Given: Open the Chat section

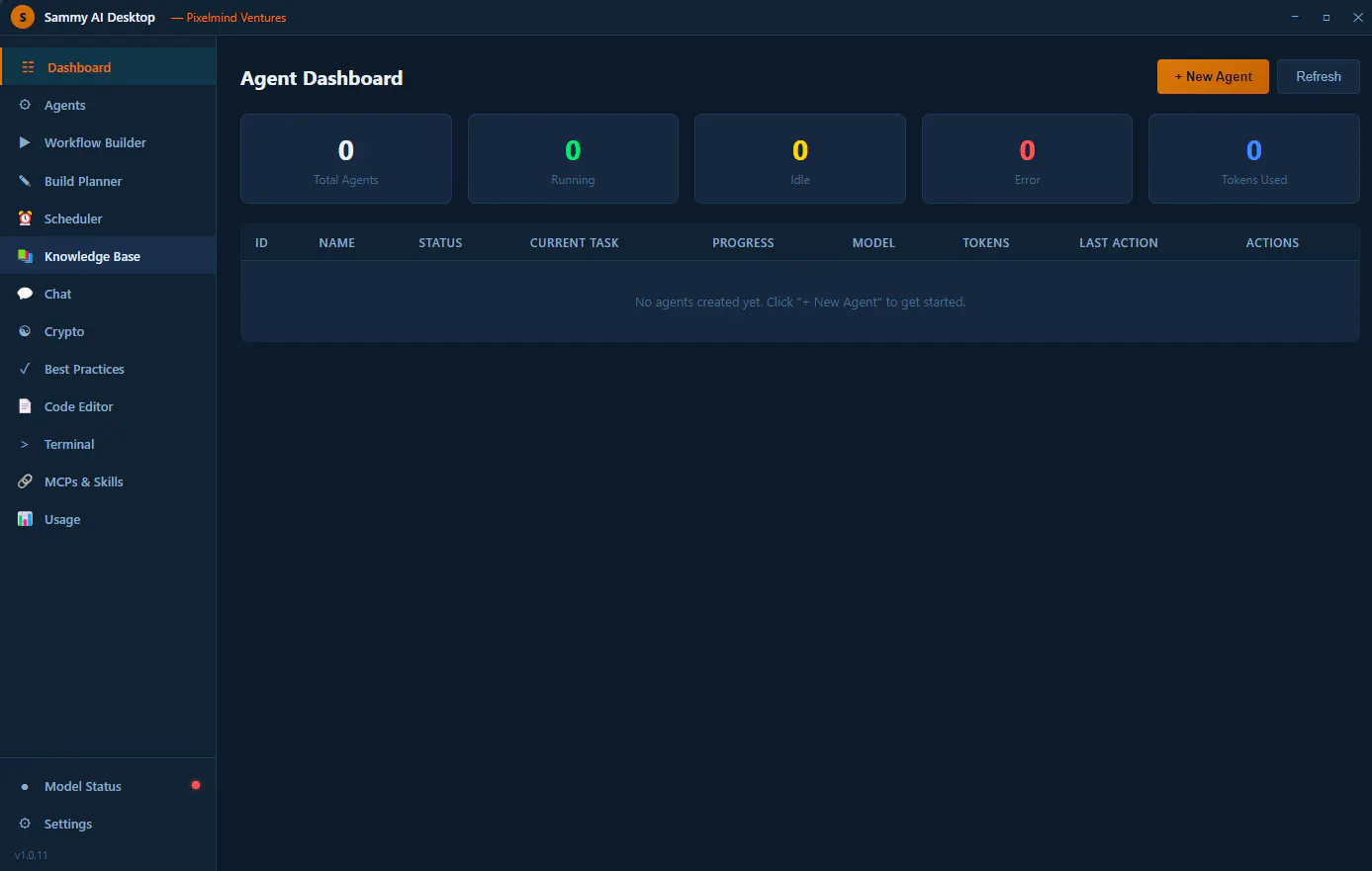Looking at the screenshot, I should pyautogui.click(x=108, y=294).
